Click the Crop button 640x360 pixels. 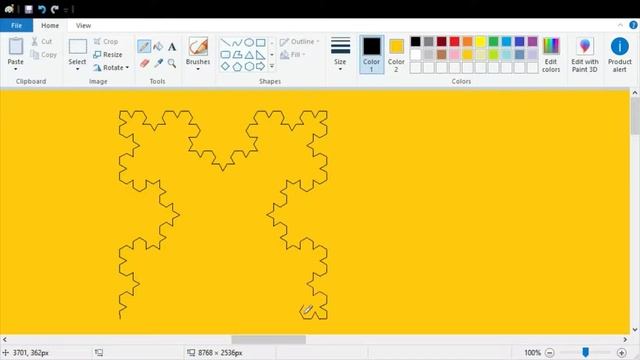(x=106, y=41)
